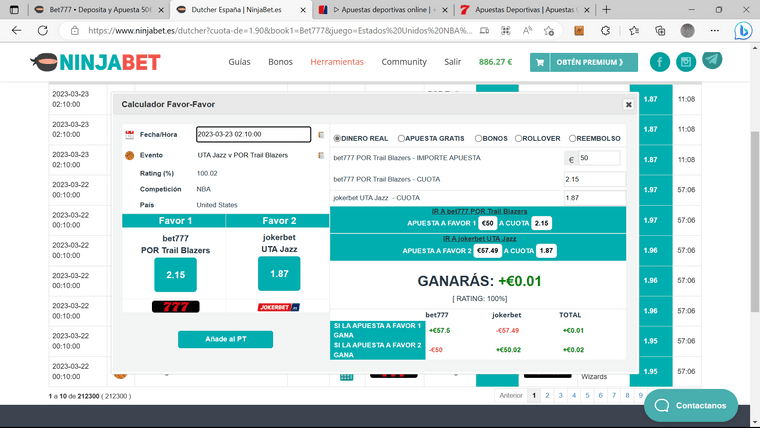Open the Community menu
The height and width of the screenshot is (428, 760).
(404, 62)
